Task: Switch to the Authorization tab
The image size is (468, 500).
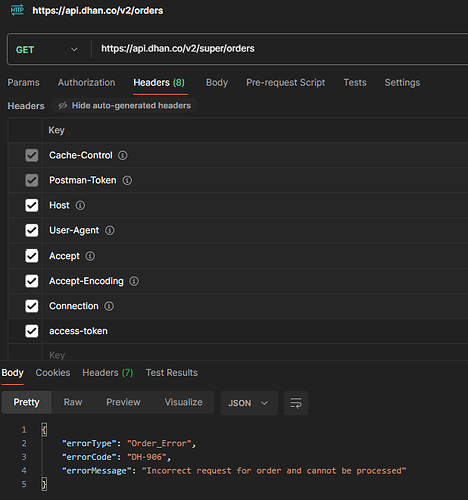Action: coord(86,82)
